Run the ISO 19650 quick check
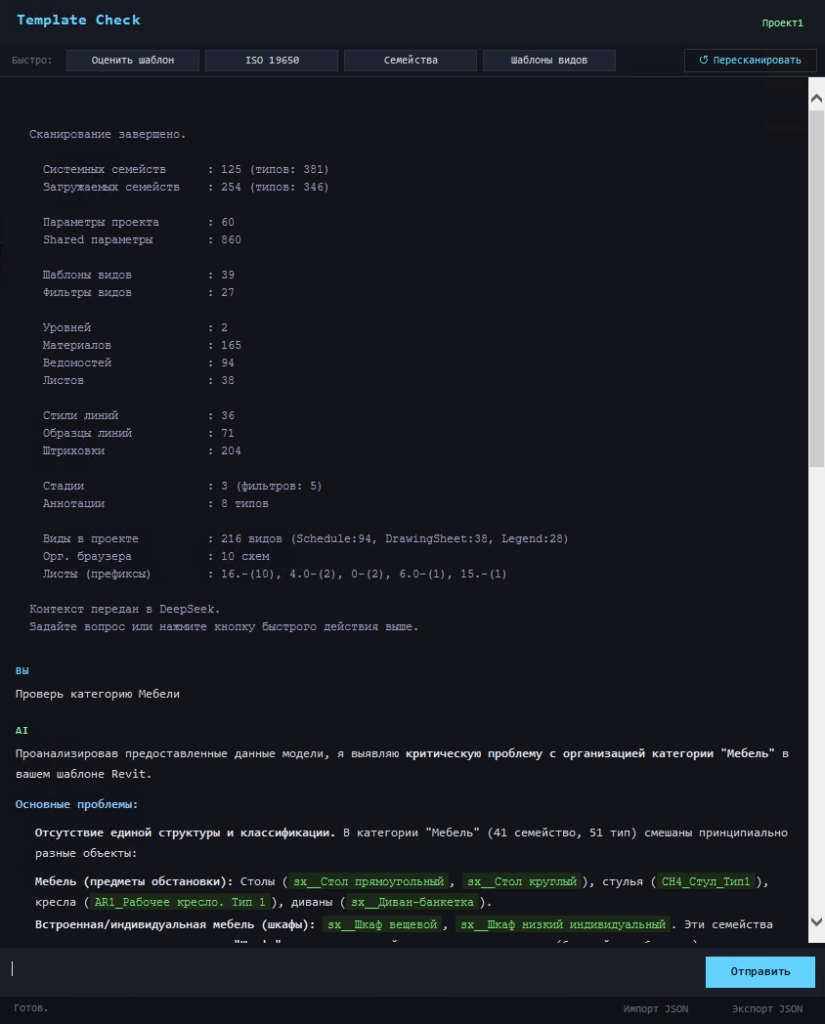The width and height of the screenshot is (825, 1024). [272, 60]
